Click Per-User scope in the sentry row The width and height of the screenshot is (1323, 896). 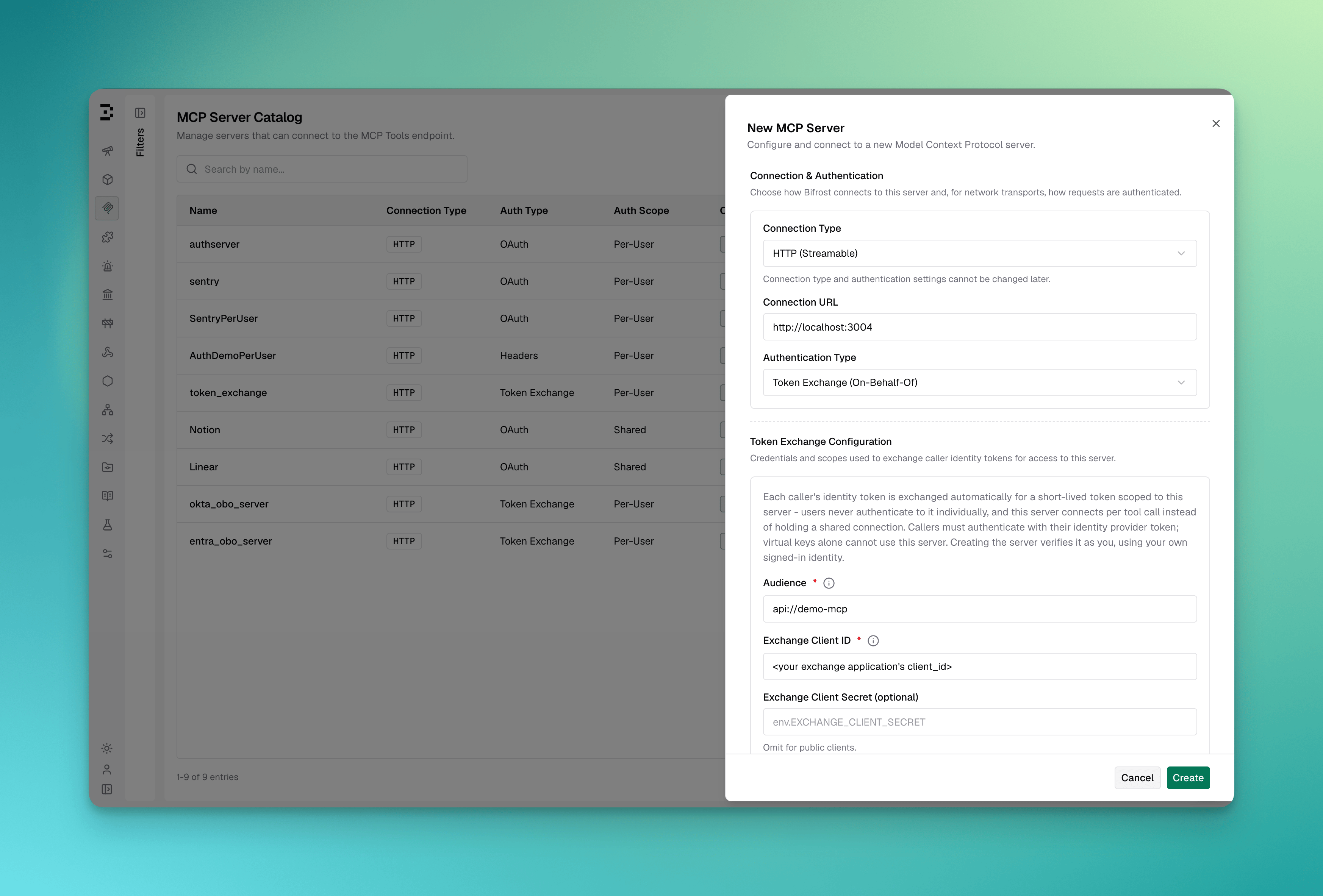(633, 281)
